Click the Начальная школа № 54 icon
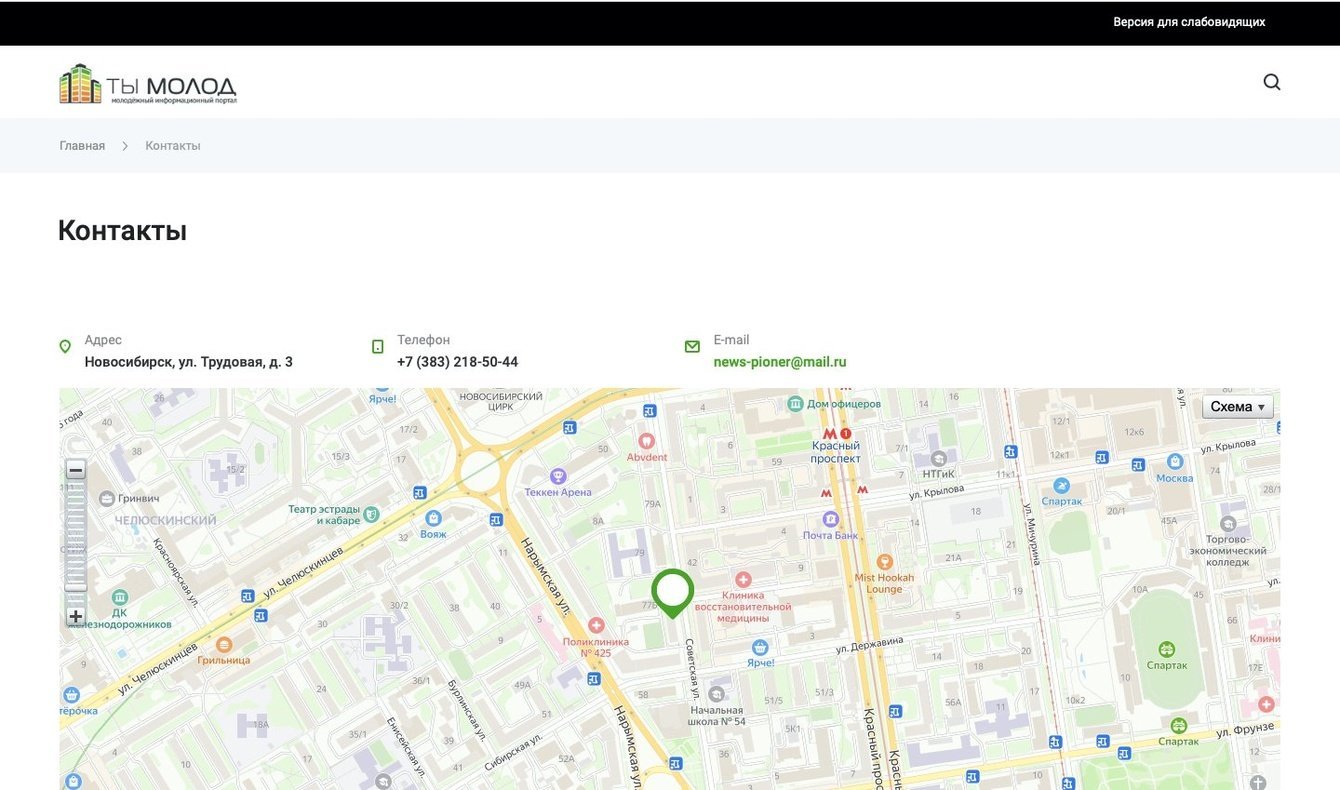The width and height of the screenshot is (1340, 790). 717,694
